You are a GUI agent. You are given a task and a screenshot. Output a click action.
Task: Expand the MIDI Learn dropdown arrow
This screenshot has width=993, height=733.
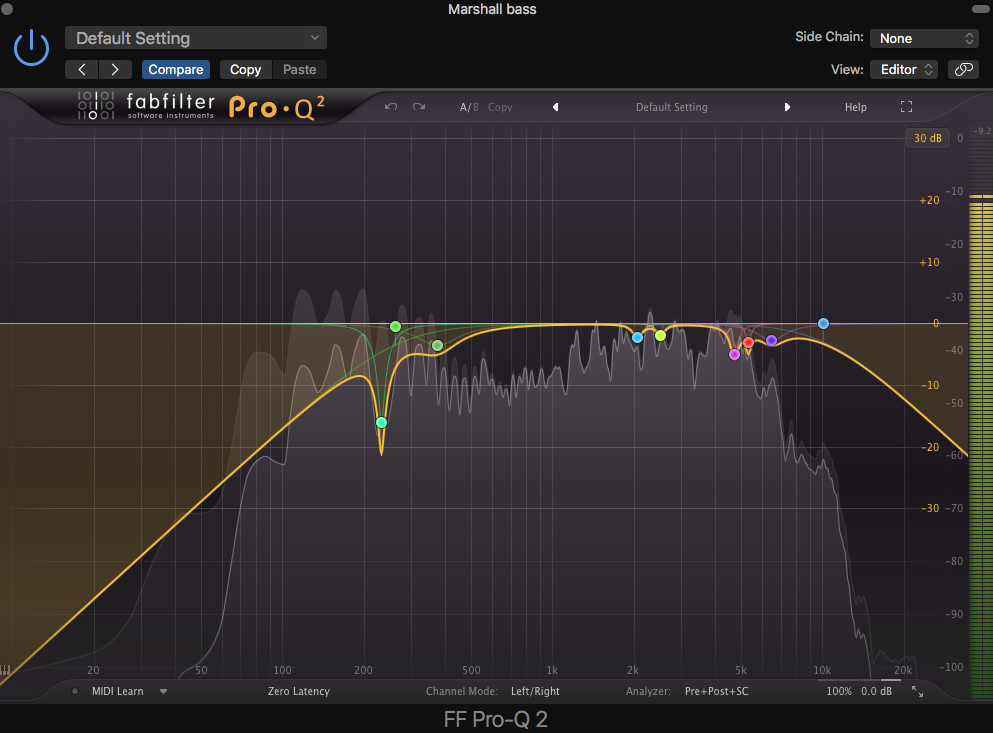click(x=163, y=691)
